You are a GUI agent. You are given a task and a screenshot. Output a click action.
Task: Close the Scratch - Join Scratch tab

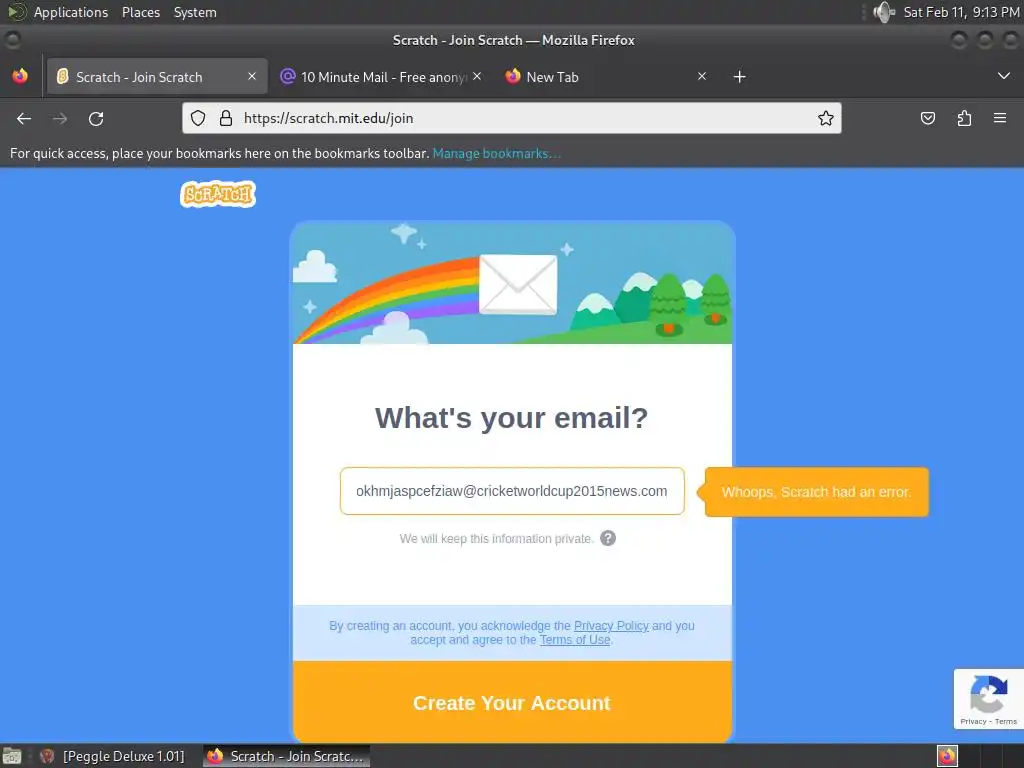(252, 76)
